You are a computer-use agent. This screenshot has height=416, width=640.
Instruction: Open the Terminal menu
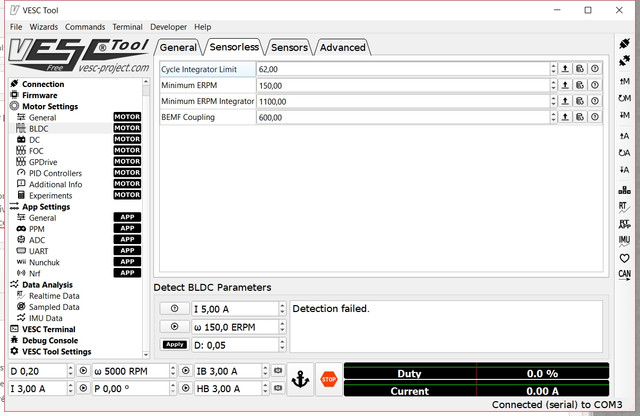point(127,27)
